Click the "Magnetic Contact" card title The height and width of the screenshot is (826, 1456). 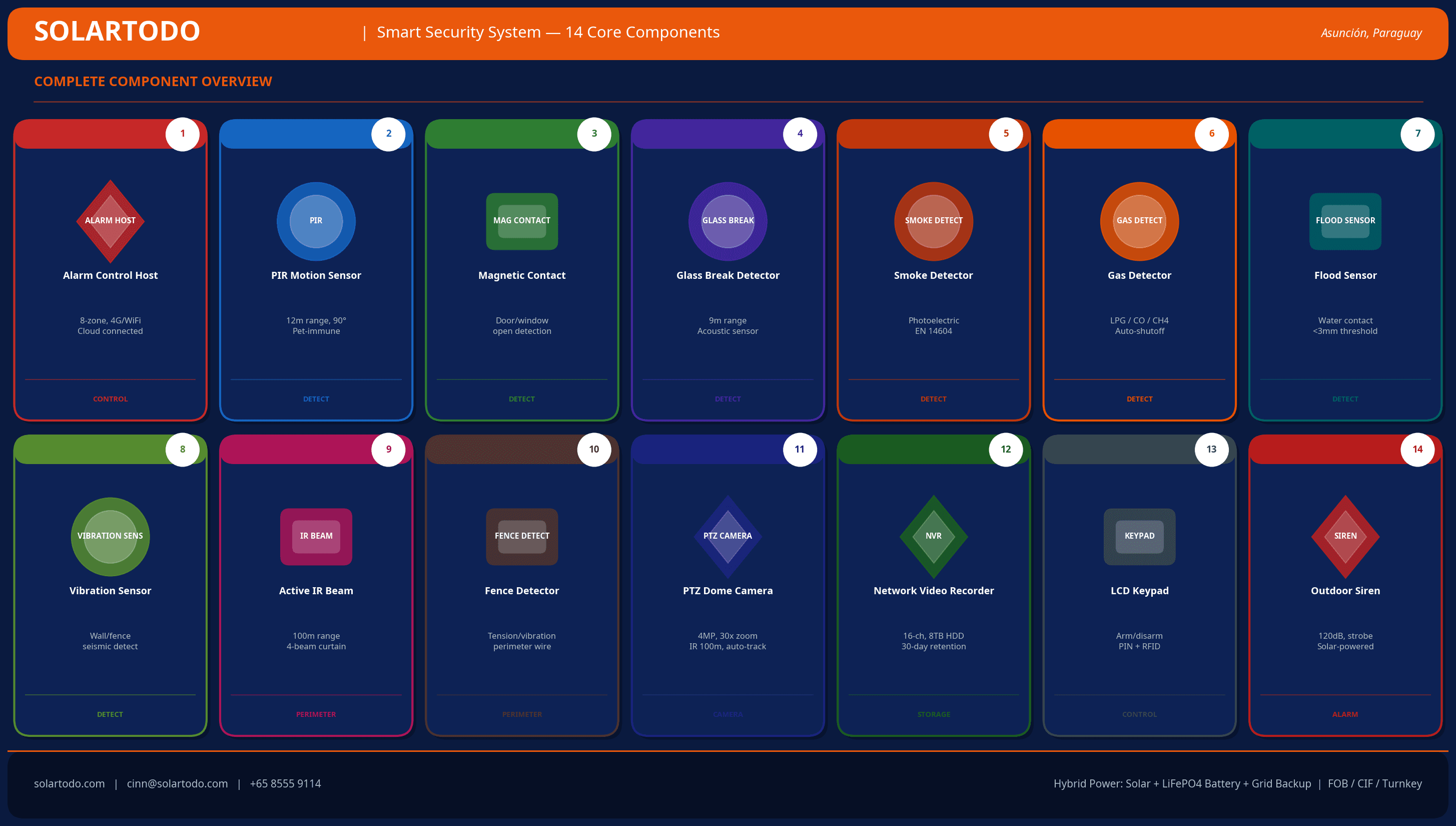[522, 276]
